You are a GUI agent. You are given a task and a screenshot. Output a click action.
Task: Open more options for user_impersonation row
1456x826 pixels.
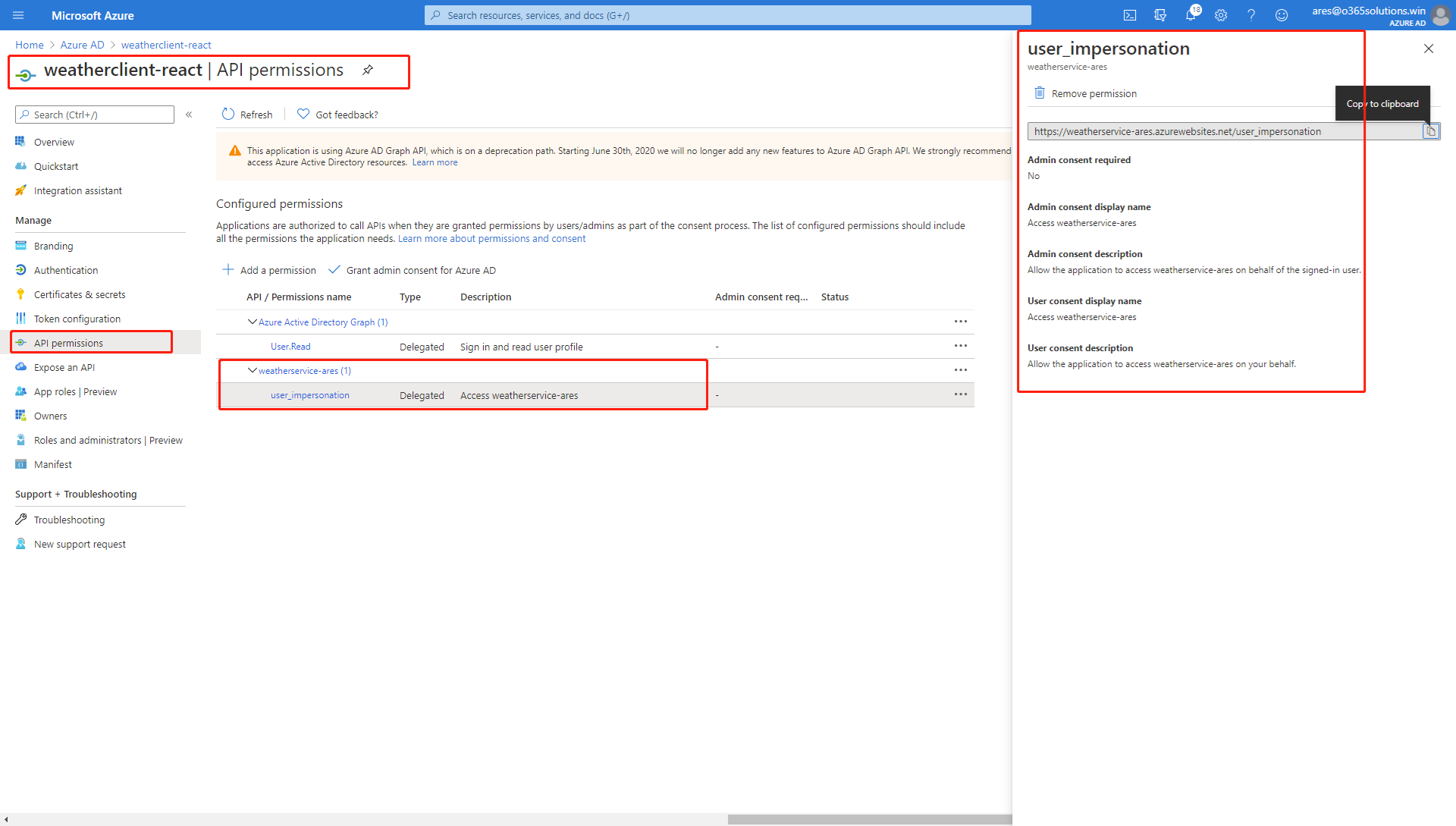(x=961, y=394)
